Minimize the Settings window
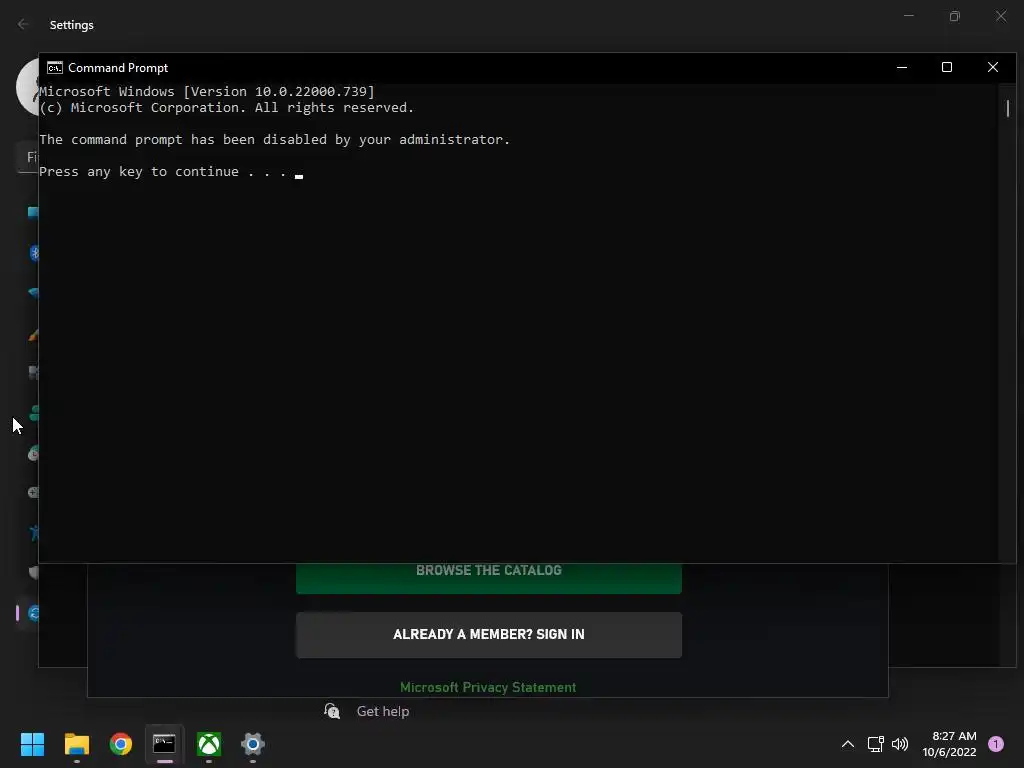The height and width of the screenshot is (768, 1024). (908, 16)
